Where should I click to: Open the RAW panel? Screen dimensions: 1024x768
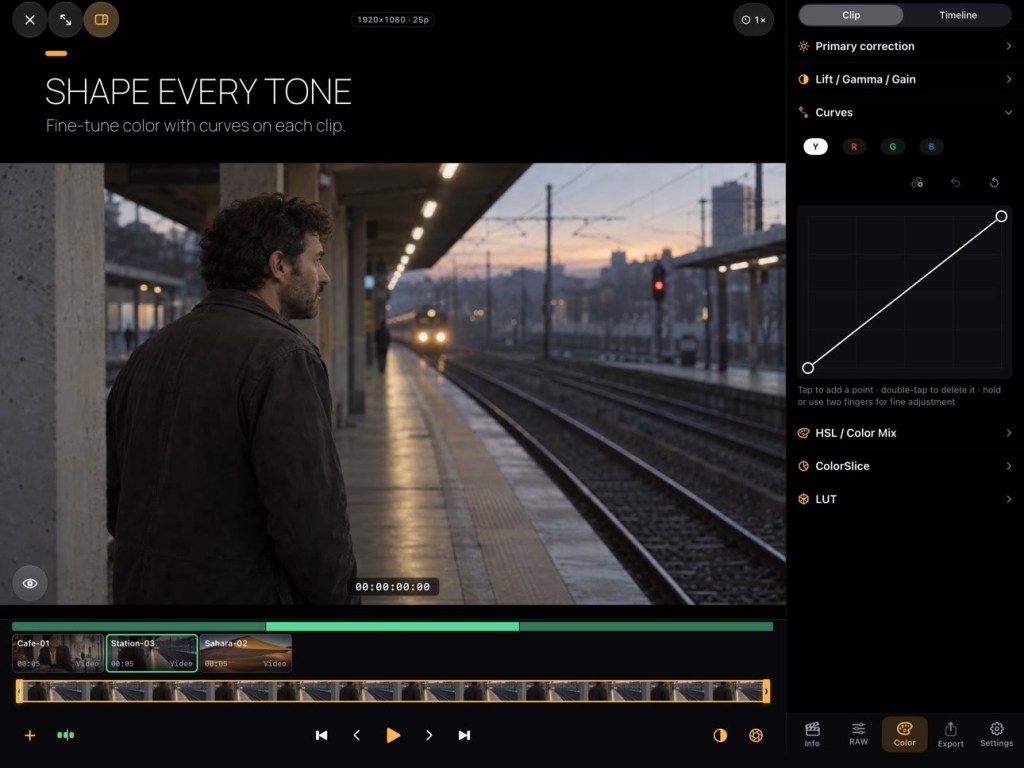[x=858, y=734]
